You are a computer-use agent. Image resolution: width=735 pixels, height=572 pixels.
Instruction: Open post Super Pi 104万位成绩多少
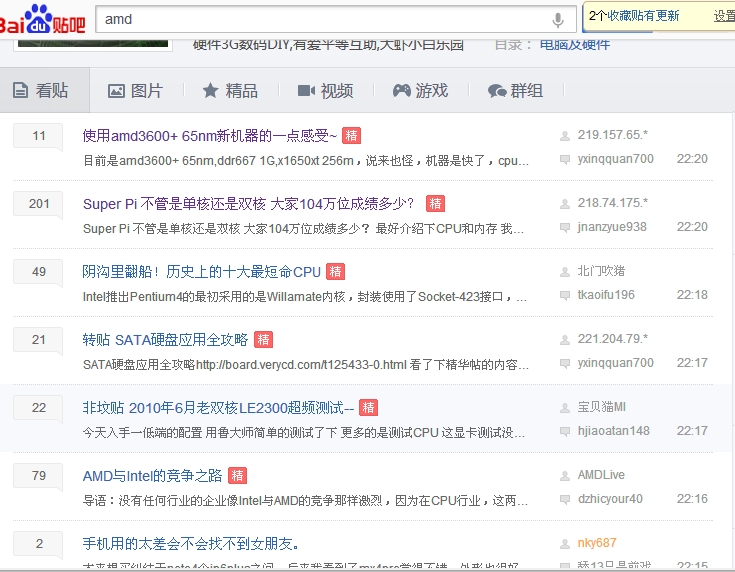249,204
